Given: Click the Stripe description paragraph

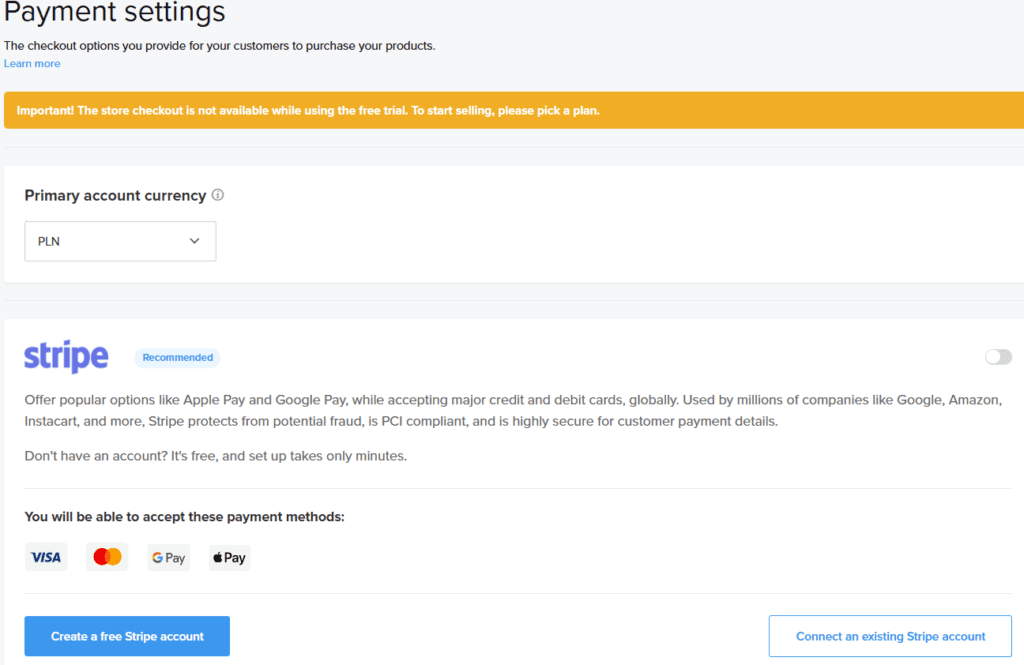Looking at the screenshot, I should click(x=512, y=410).
